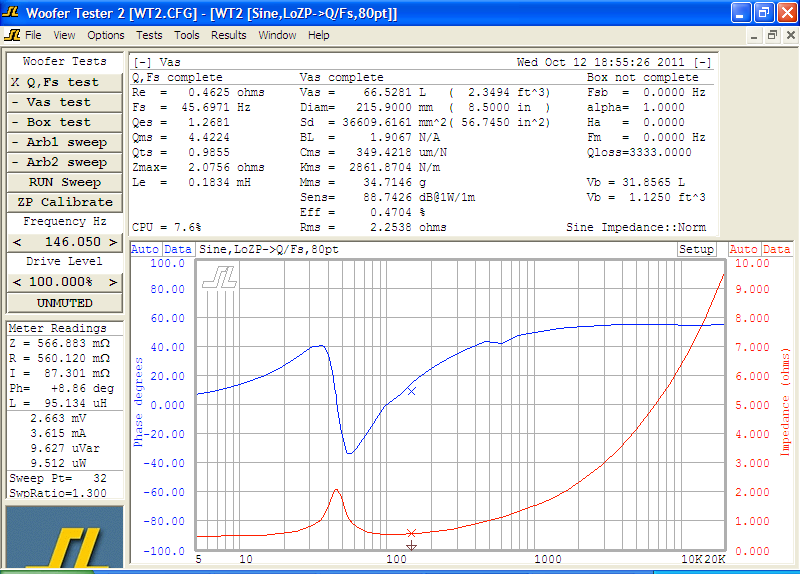Image resolution: width=800 pixels, height=574 pixels.
Task: Click the [-] next to the date
Action: pyautogui.click(x=703, y=62)
